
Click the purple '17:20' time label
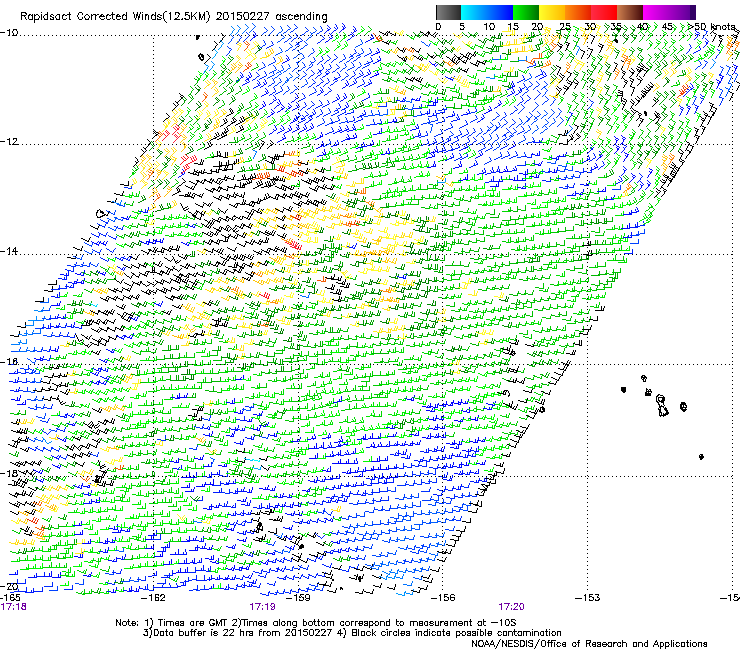[x=512, y=607]
